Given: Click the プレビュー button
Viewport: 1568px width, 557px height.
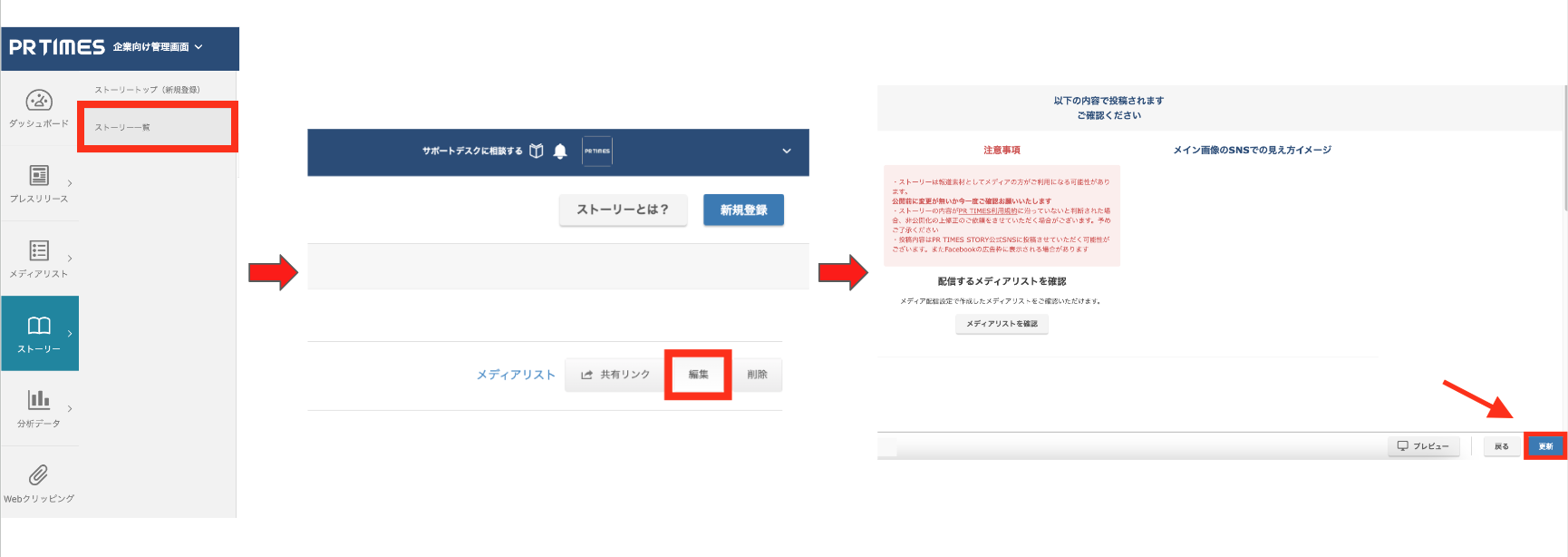Looking at the screenshot, I should (x=1423, y=446).
